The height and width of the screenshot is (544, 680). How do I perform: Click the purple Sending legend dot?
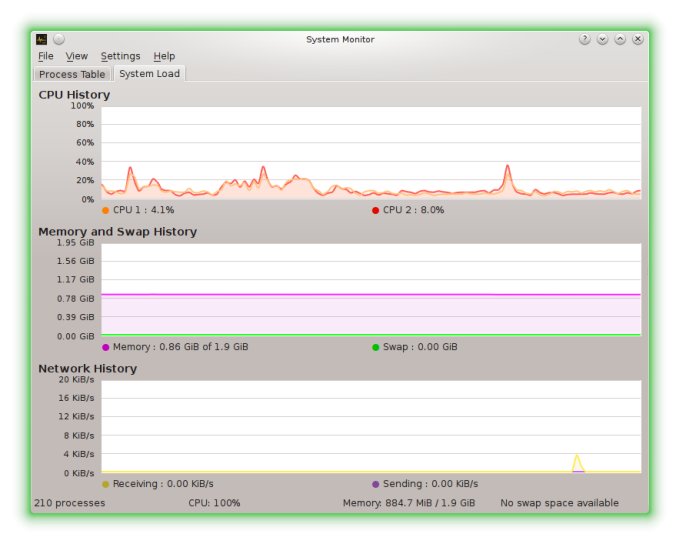point(376,485)
